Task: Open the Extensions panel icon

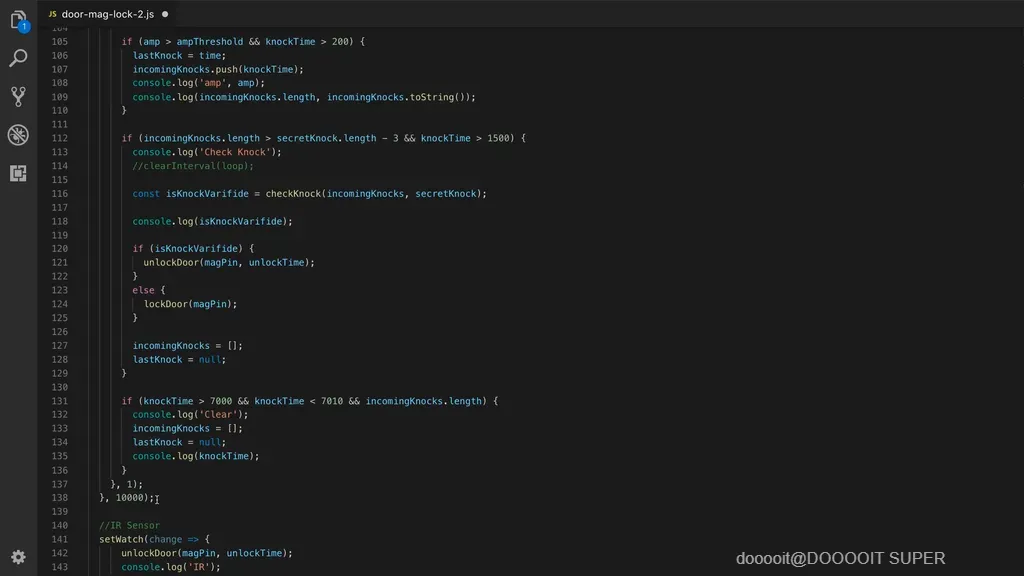Action: point(18,173)
